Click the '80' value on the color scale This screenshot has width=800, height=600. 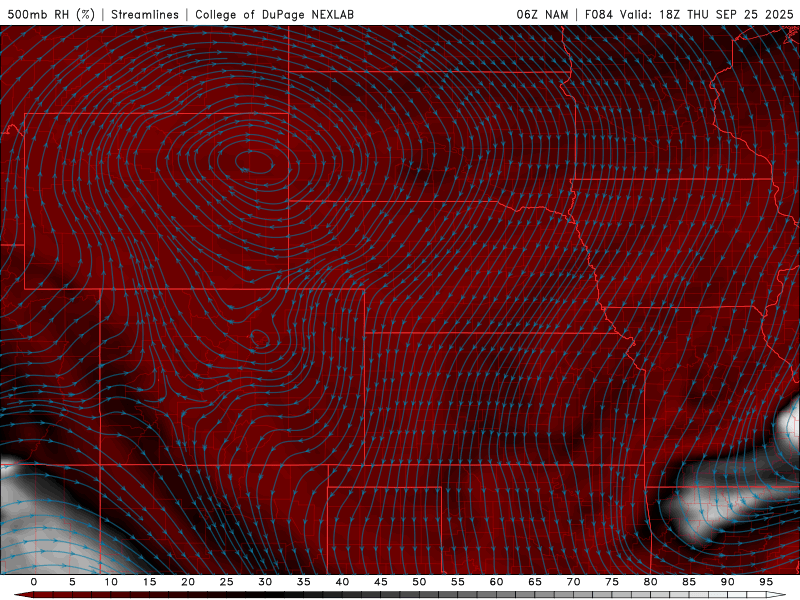click(x=650, y=582)
